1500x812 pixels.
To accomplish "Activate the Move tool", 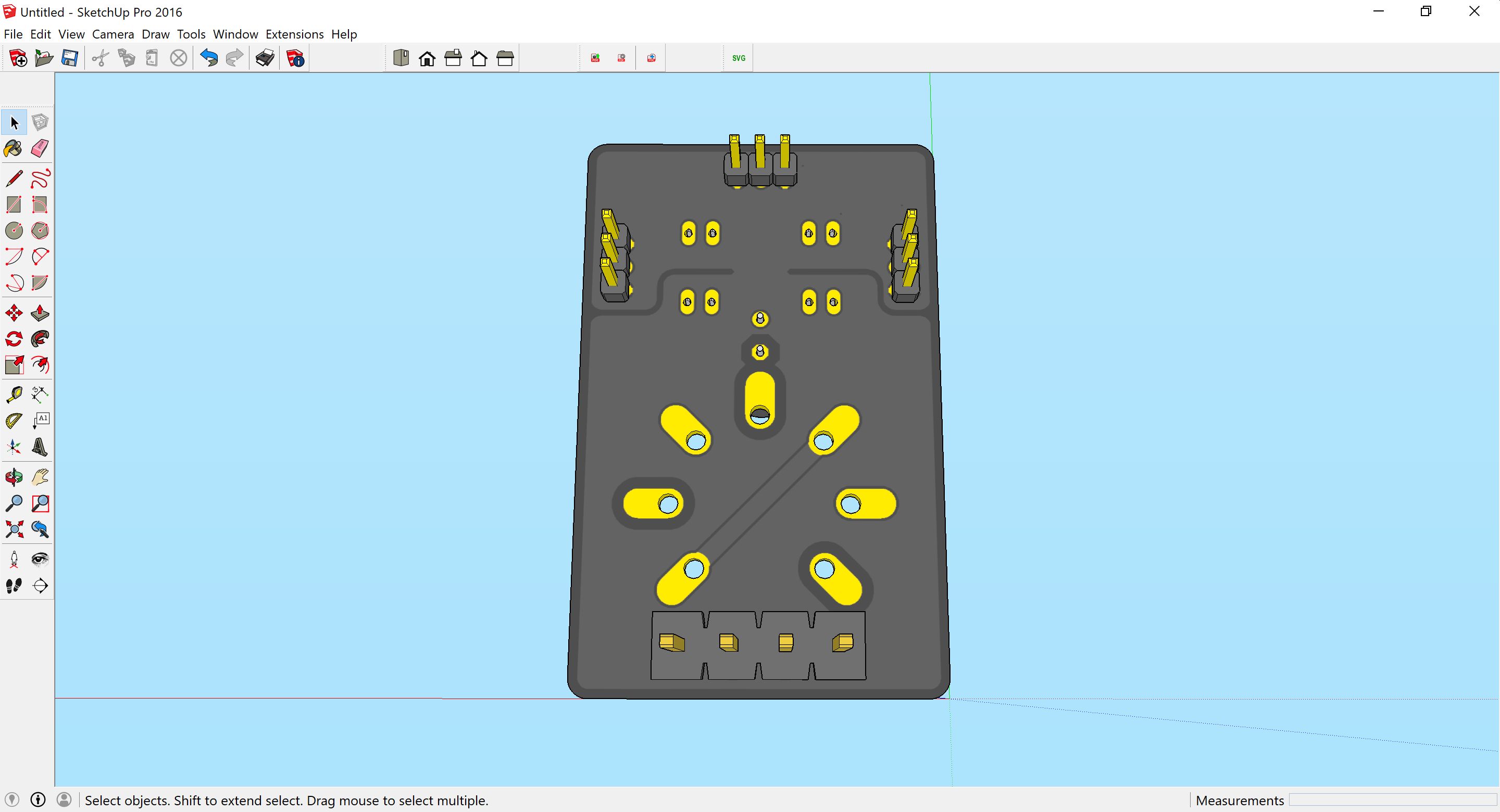I will click(14, 313).
